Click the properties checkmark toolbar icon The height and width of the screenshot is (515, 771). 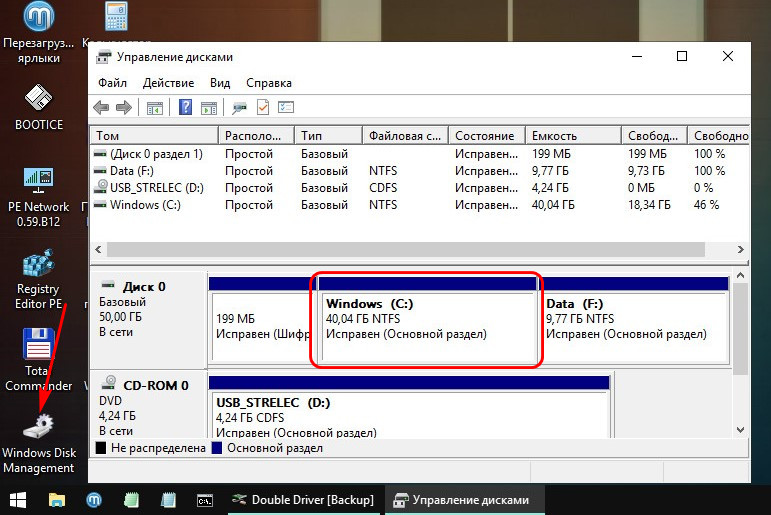tap(263, 107)
